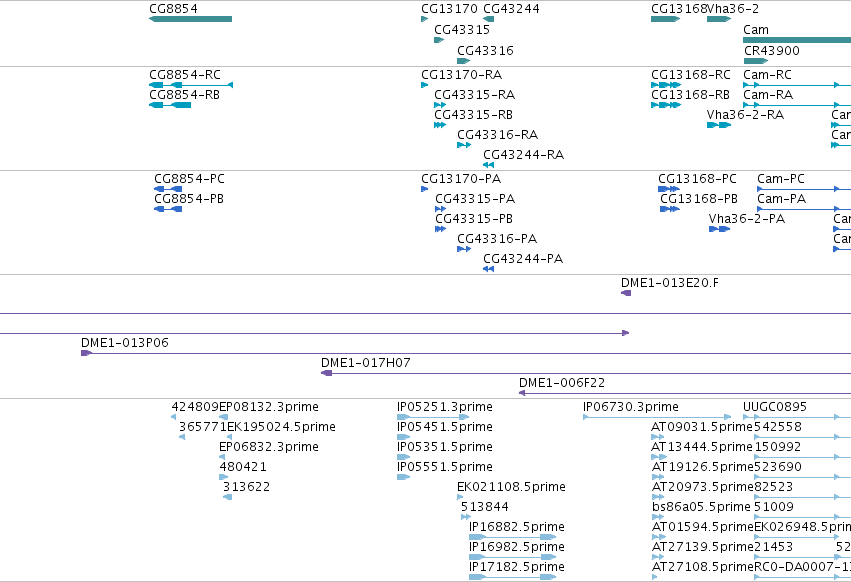Image resolution: width=851 pixels, height=582 pixels.
Task: Click EST AT19126.5prime
Action: (x=658, y=477)
